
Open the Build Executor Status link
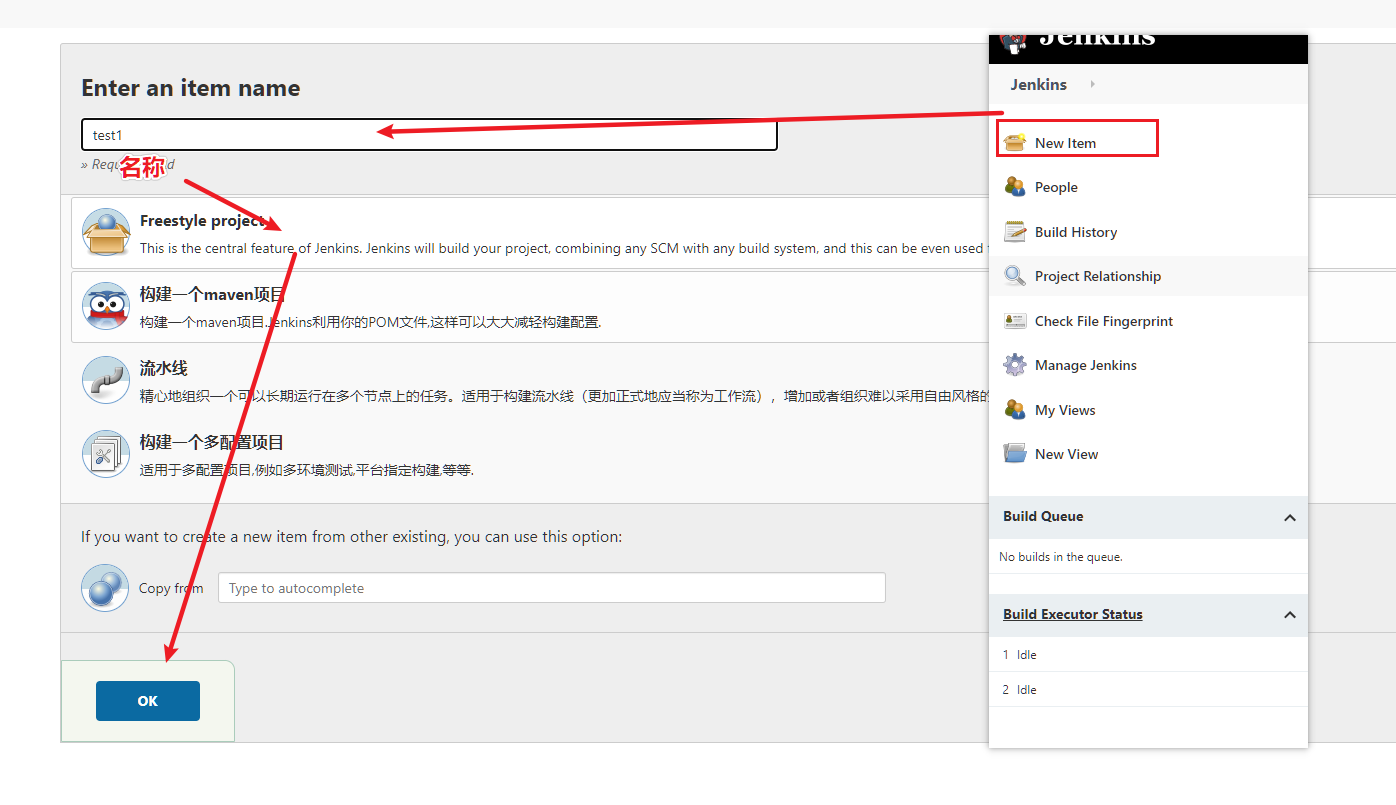click(1073, 614)
